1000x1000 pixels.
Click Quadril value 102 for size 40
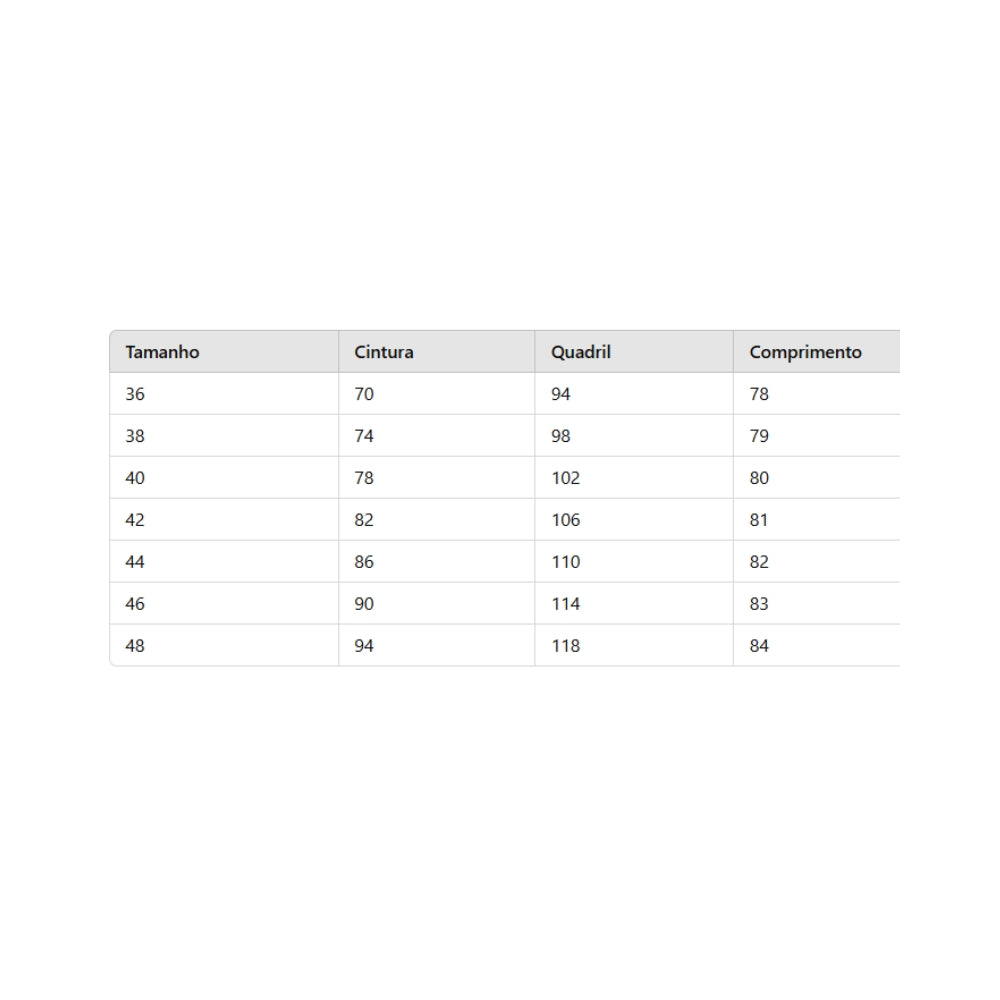pyautogui.click(x=565, y=478)
